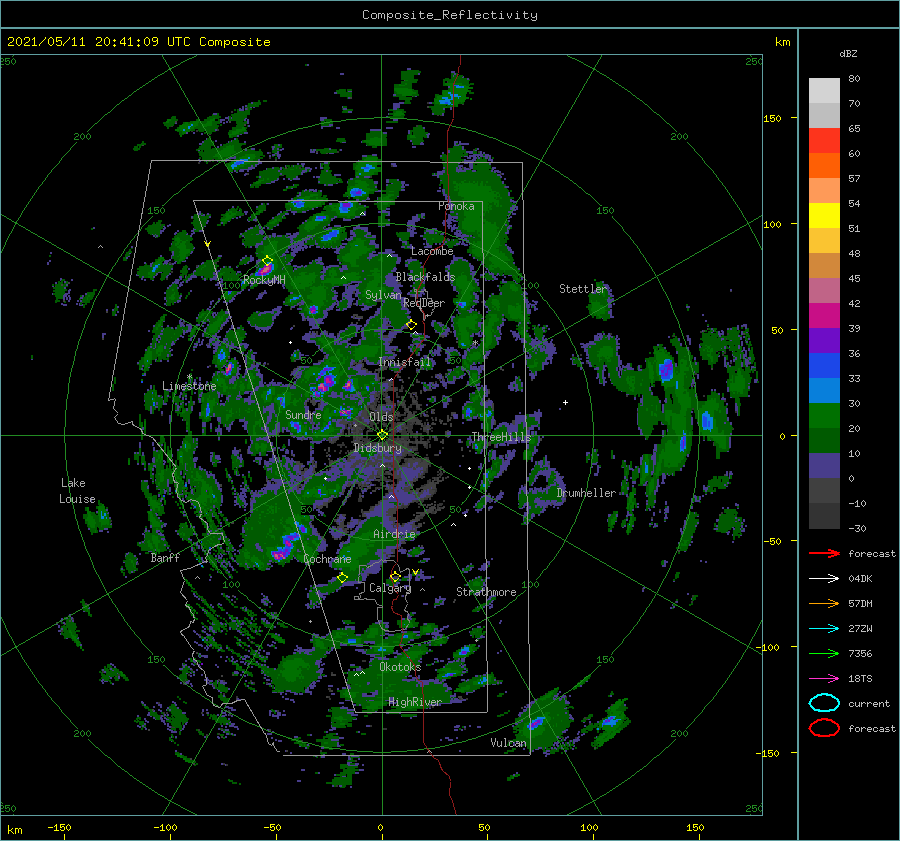Select the Lake Louise label
This screenshot has width=900, height=841.
(77, 491)
